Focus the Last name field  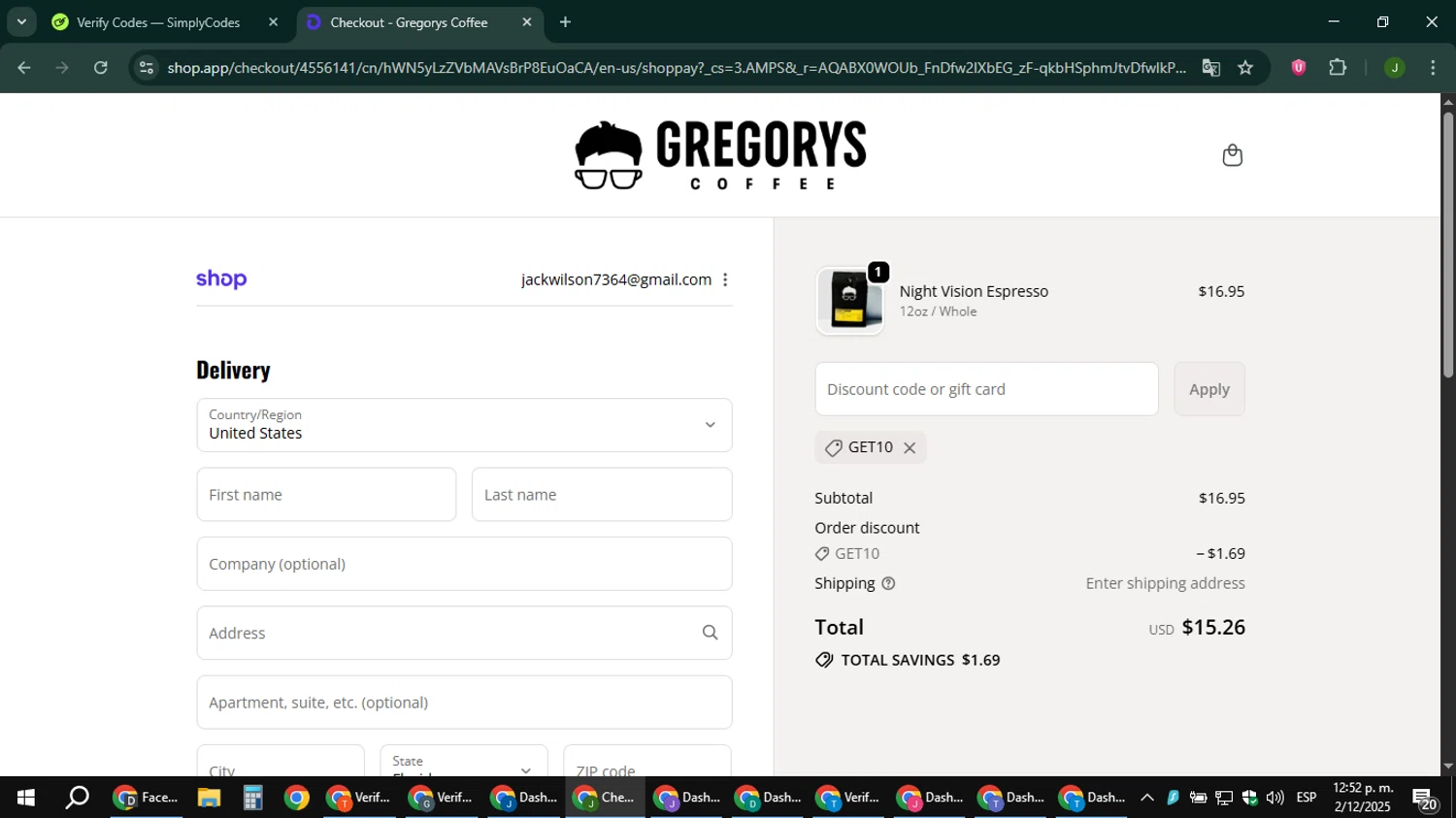(x=602, y=495)
